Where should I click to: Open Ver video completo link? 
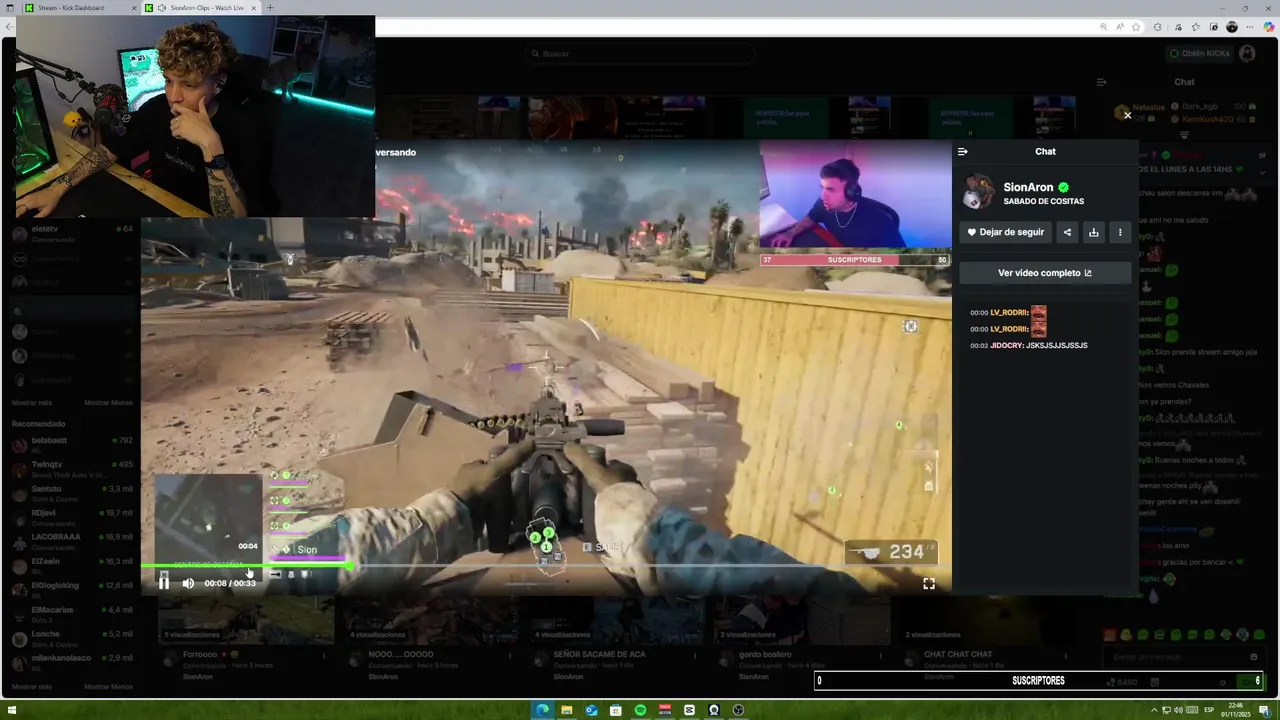[x=1045, y=273]
